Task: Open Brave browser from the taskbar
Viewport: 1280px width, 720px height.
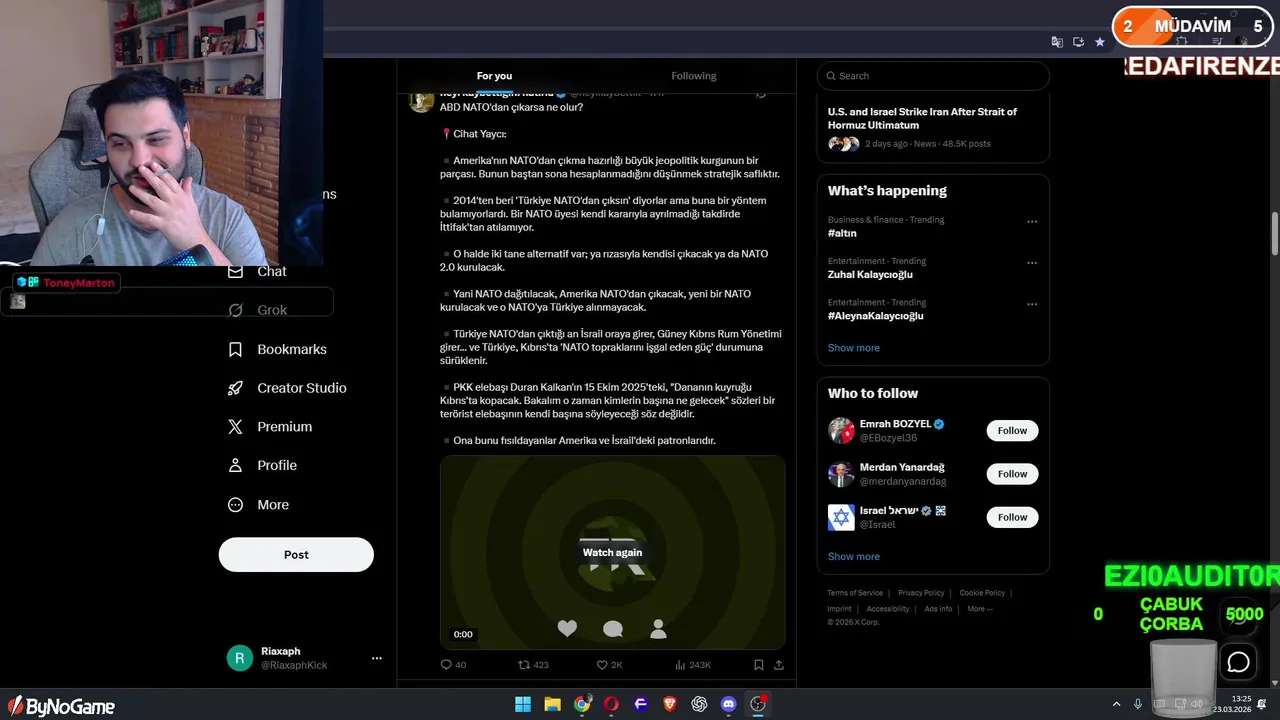Action: pos(670,704)
